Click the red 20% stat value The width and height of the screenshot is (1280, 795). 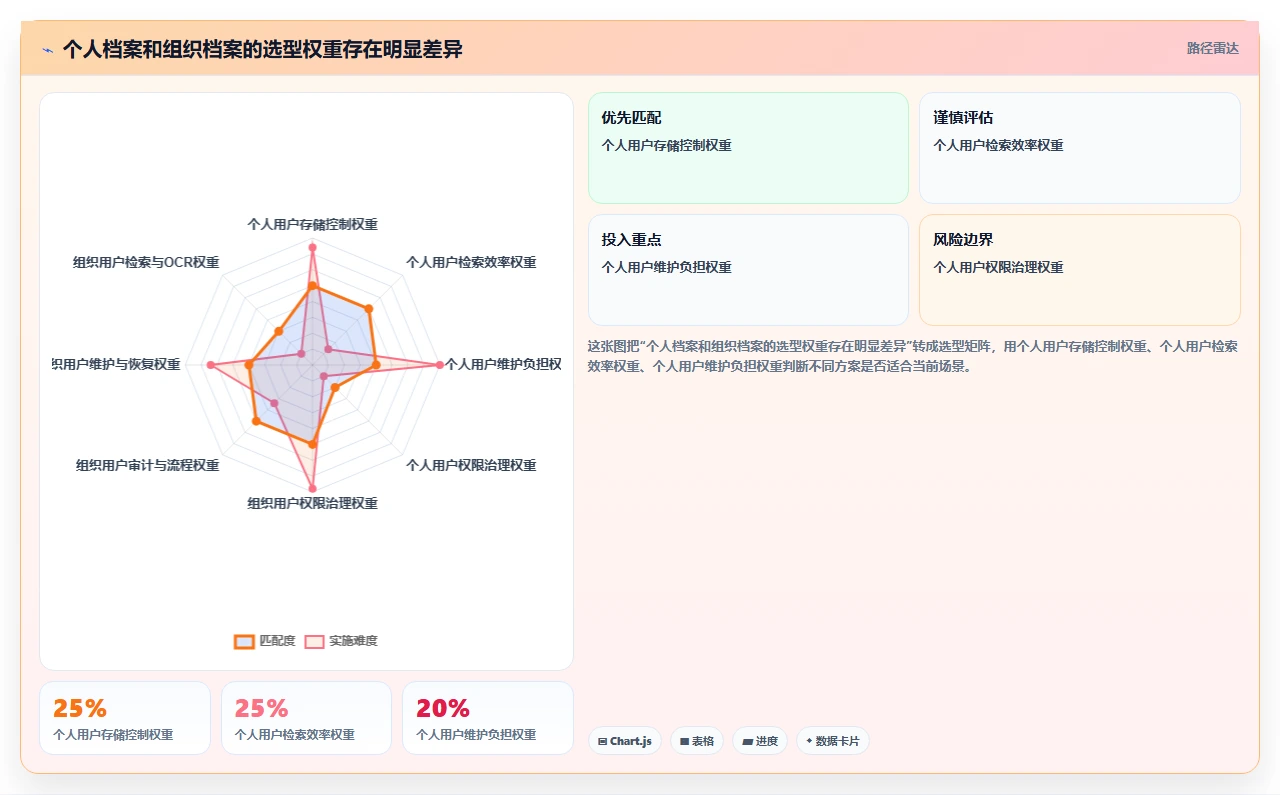tap(443, 708)
